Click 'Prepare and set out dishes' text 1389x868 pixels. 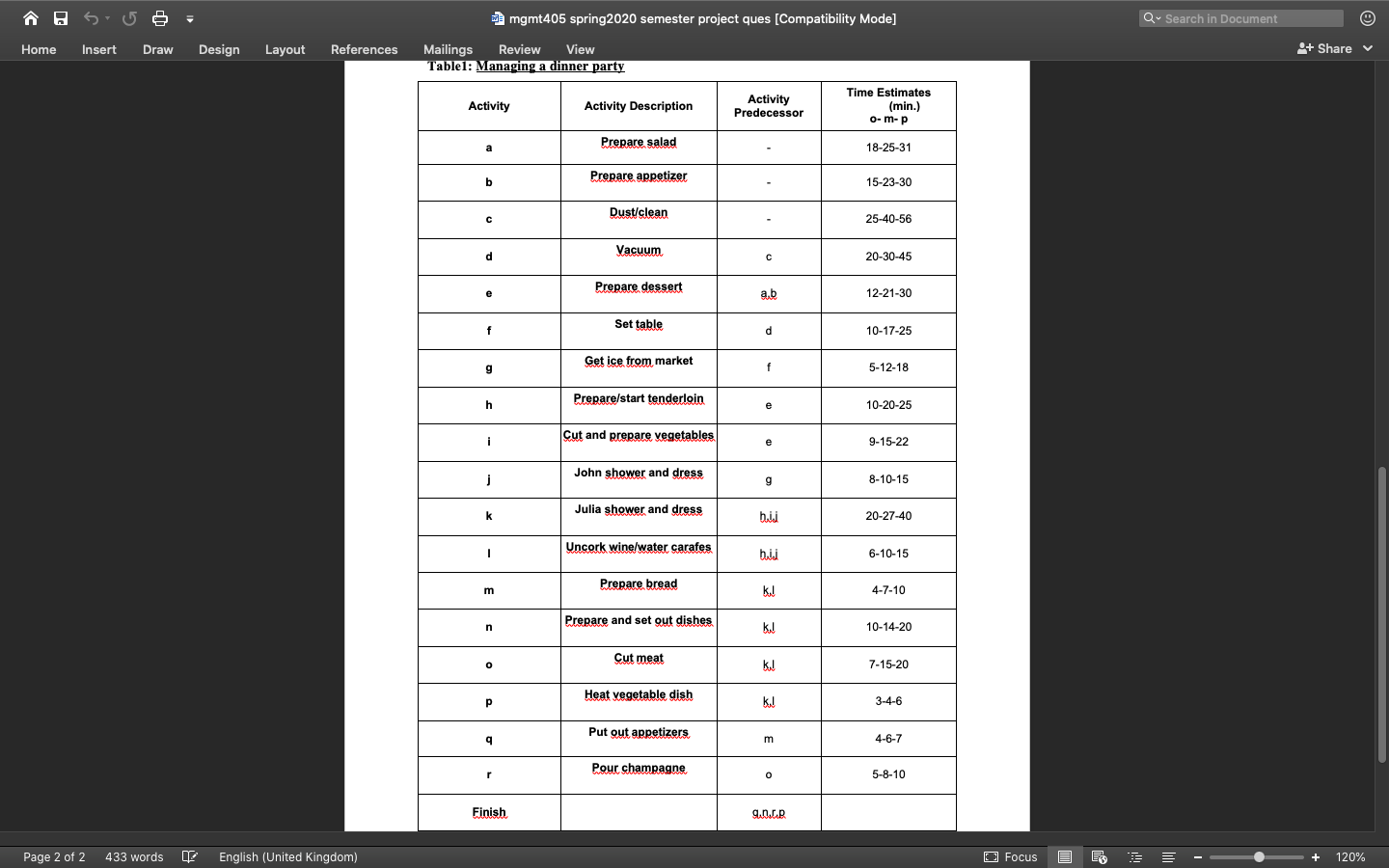[639, 620]
